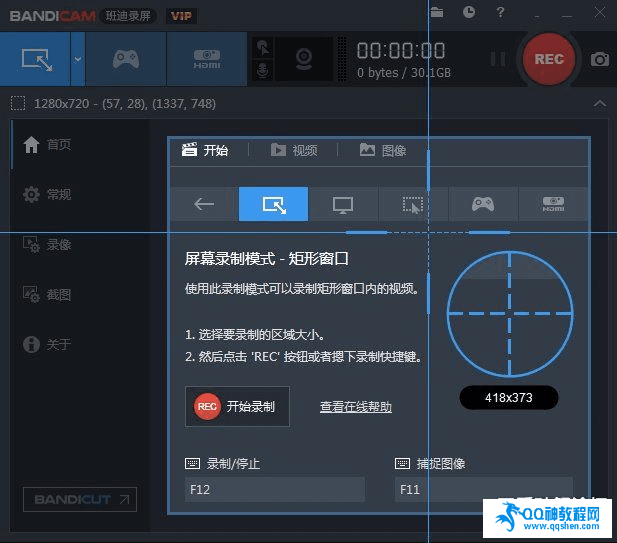This screenshot has height=543, width=617.
Task: Select screen recording mode in top toolbar
Action: 35,59
